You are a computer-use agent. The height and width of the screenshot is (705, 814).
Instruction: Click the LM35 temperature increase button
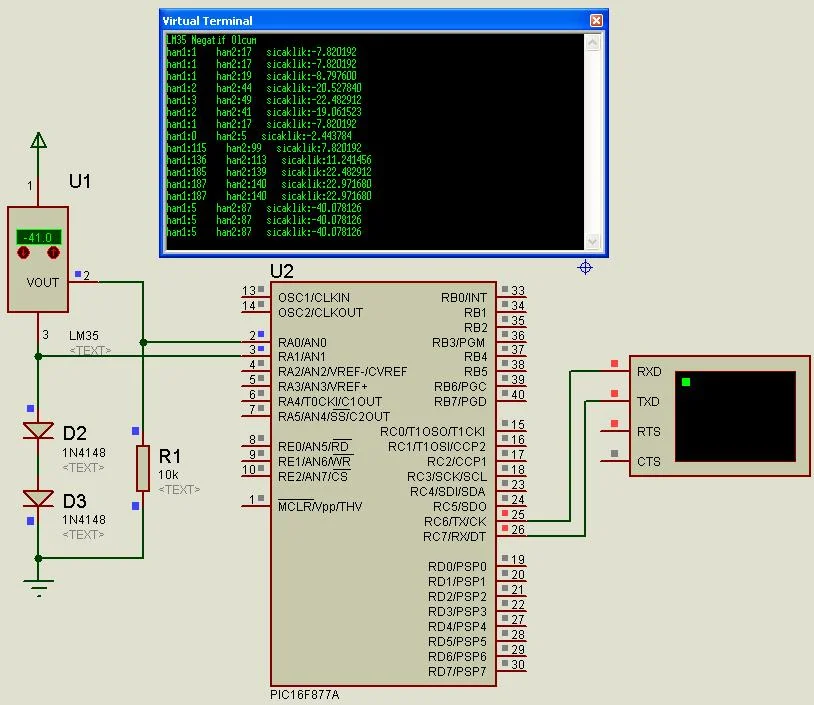pos(53,253)
